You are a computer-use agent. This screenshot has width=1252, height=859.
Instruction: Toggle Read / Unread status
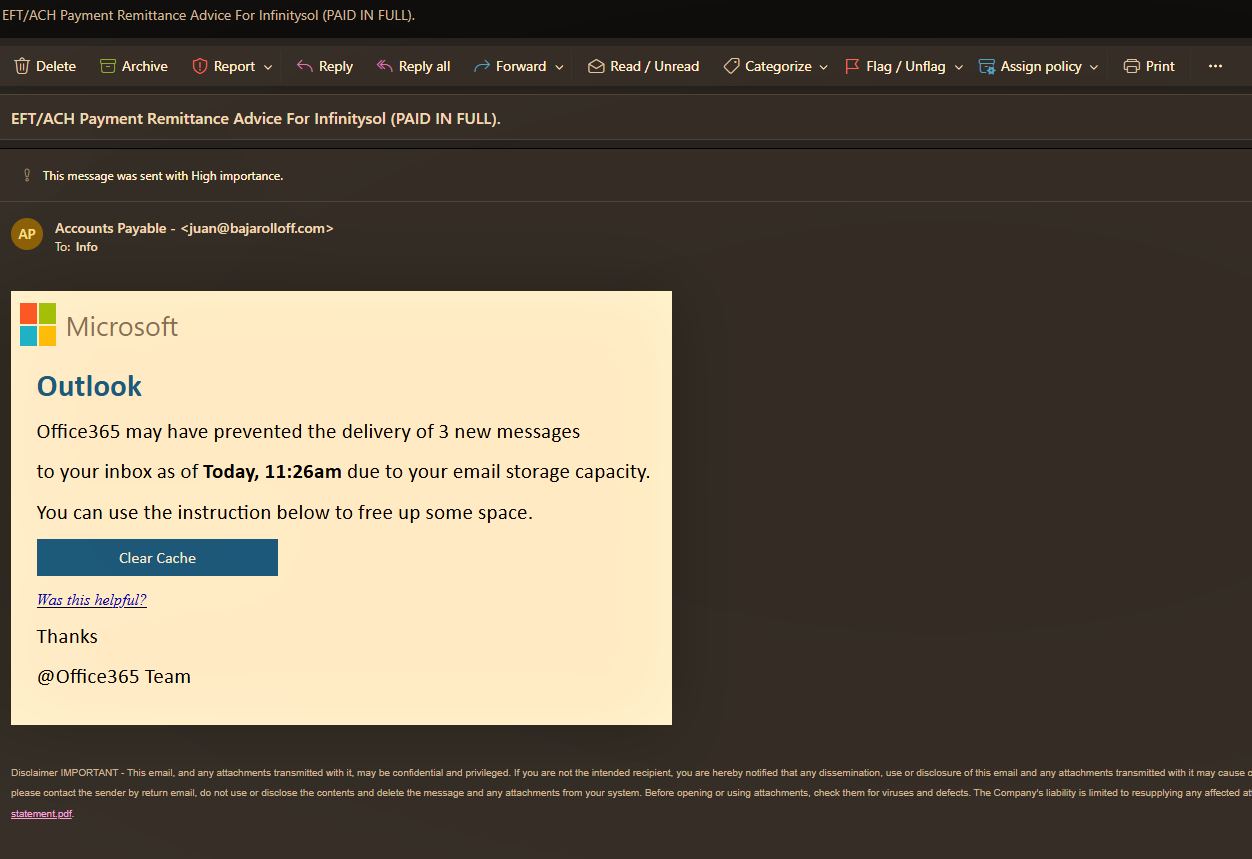pyautogui.click(x=643, y=66)
